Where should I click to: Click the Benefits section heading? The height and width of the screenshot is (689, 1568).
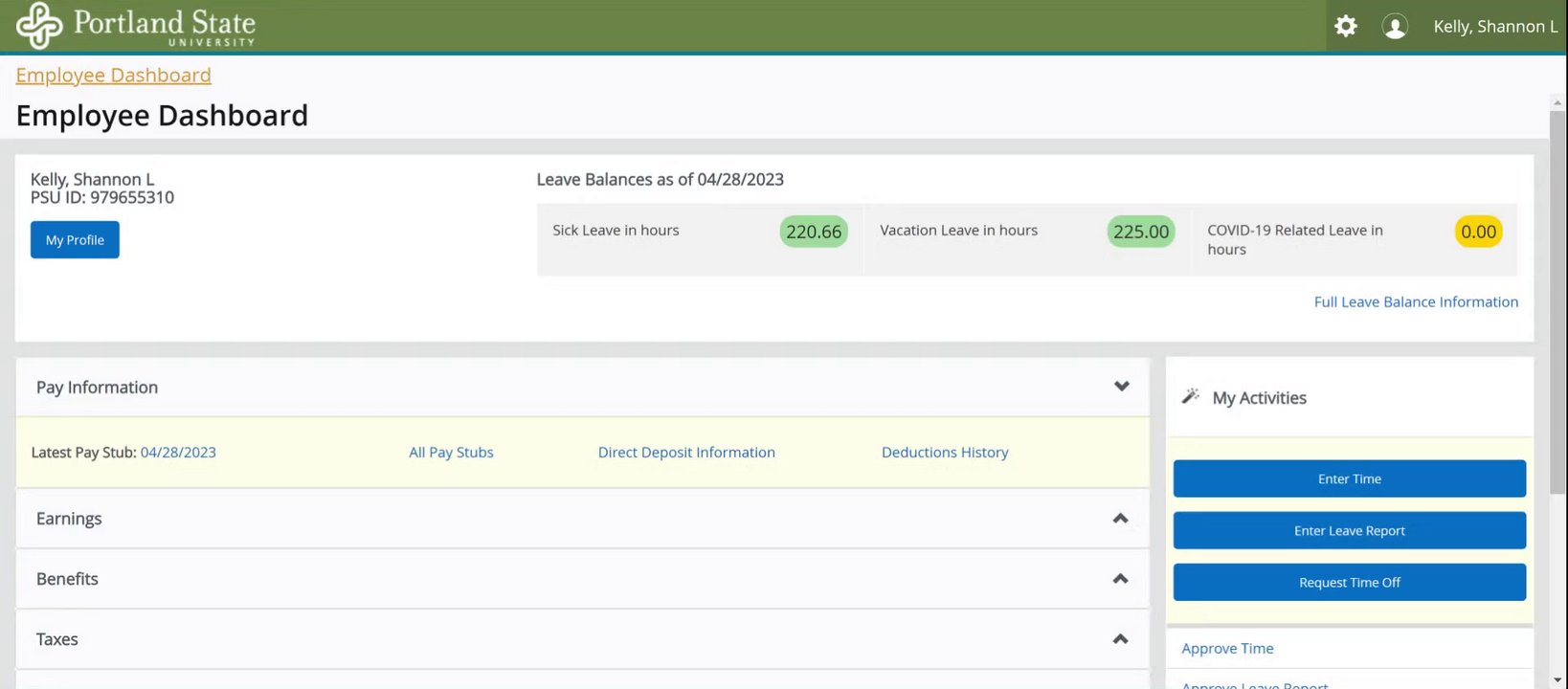67,579
